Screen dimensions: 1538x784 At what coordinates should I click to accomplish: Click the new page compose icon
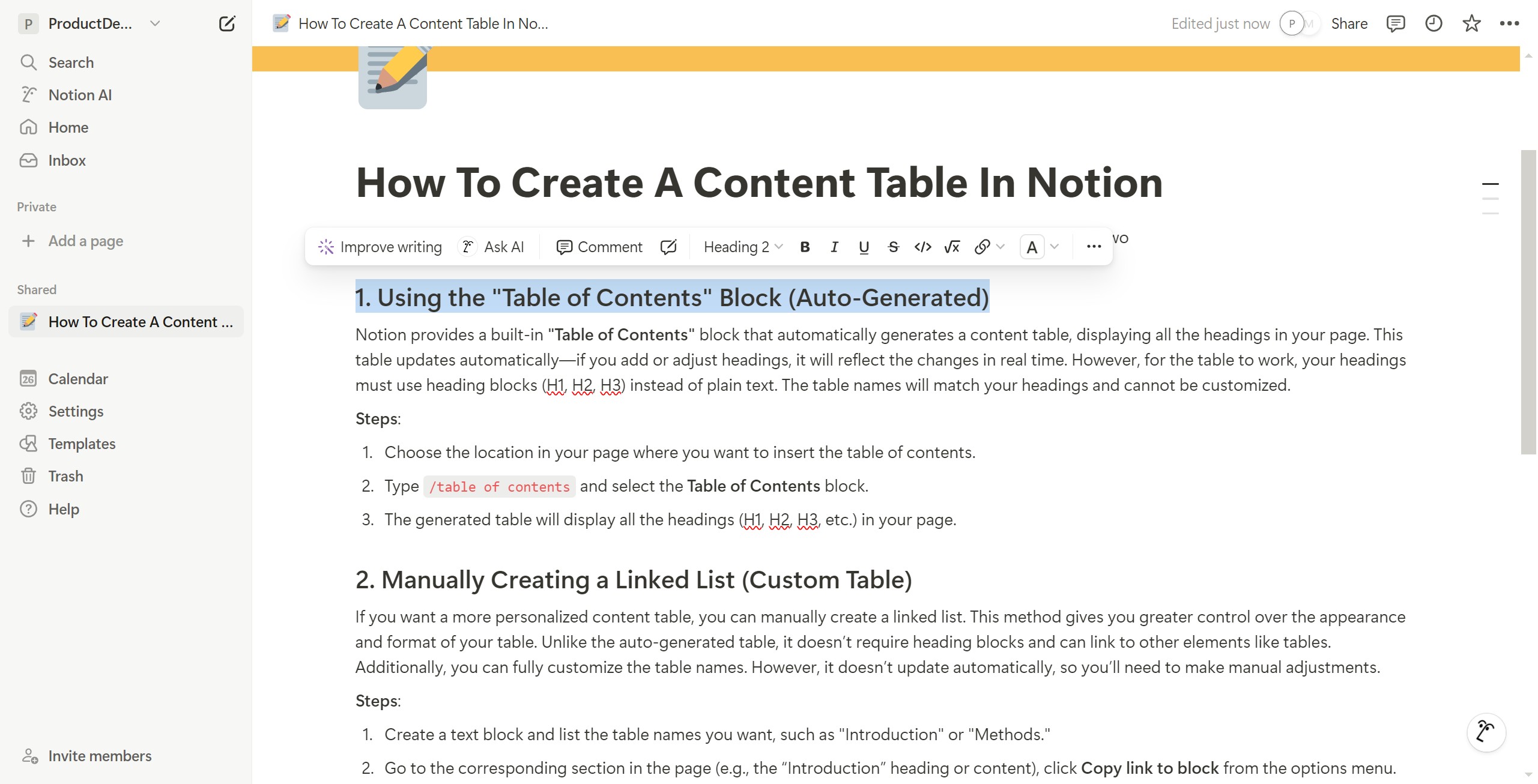227,24
